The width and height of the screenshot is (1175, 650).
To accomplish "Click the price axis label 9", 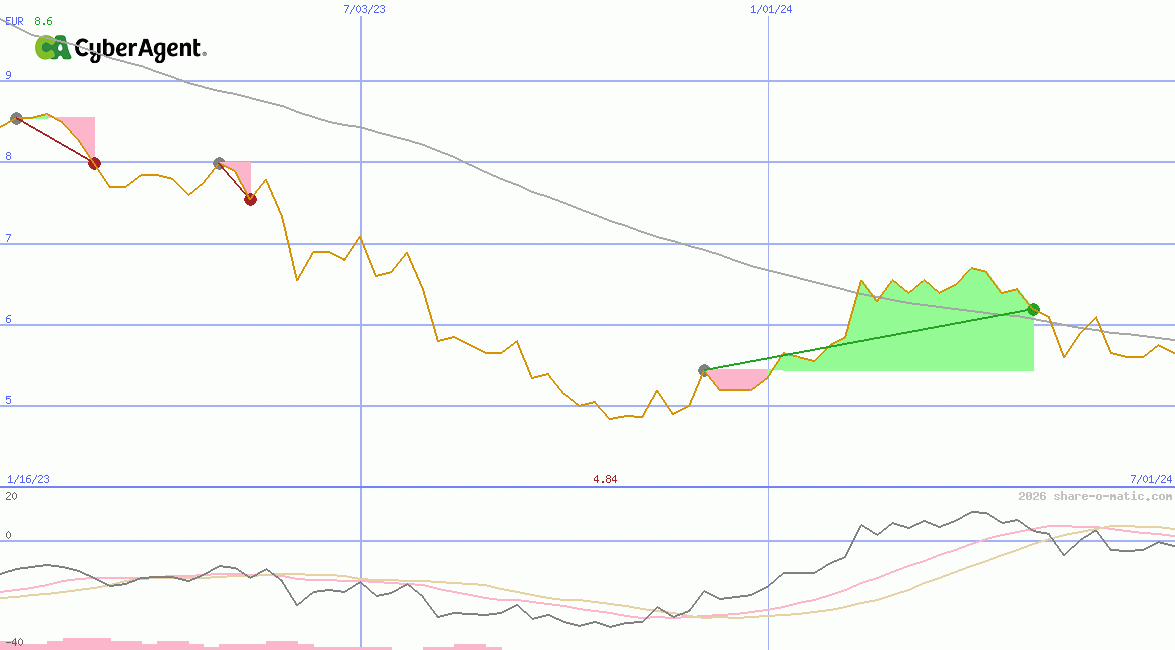I will click(8, 75).
